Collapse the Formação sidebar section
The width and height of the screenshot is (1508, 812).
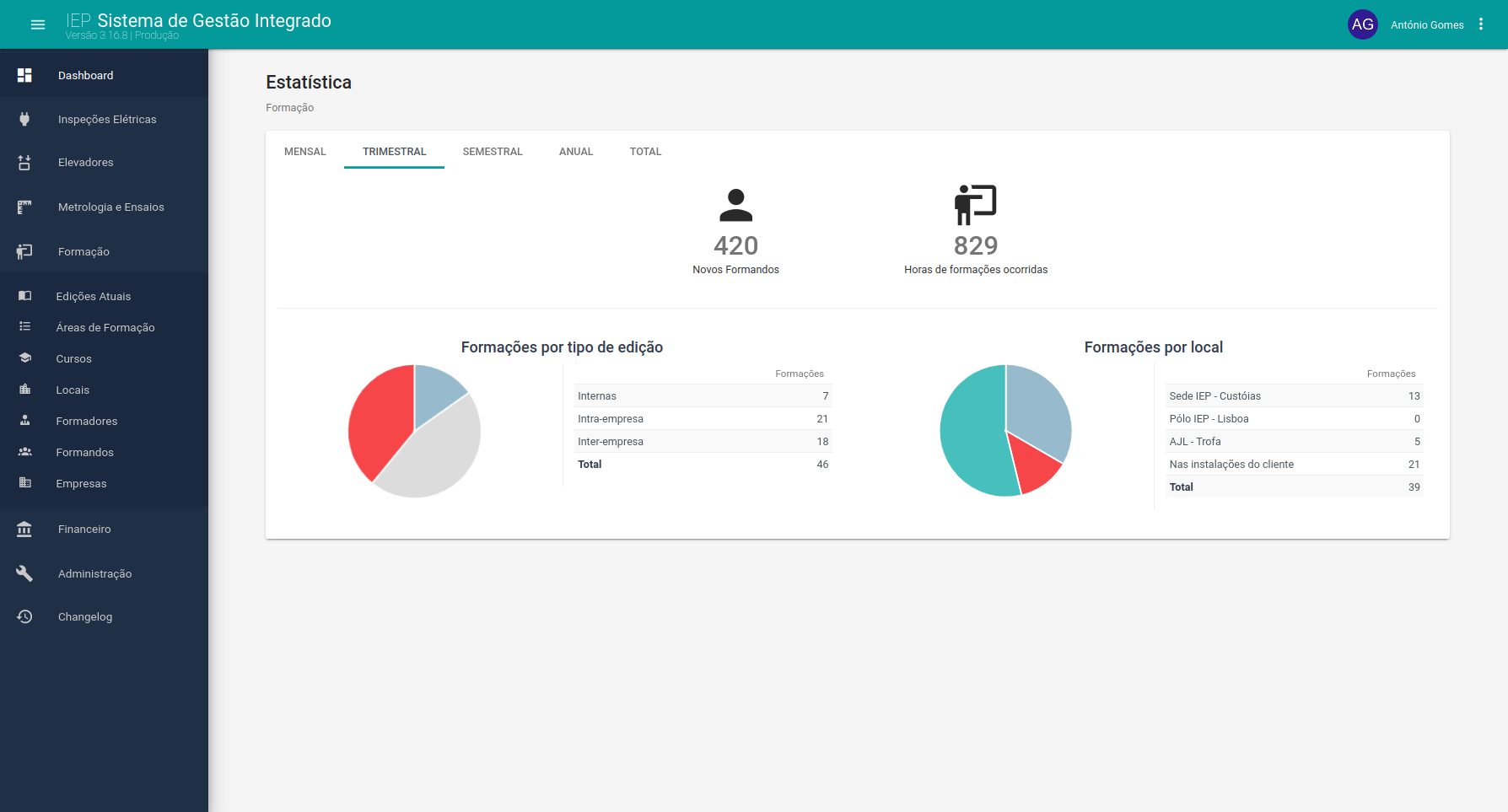point(104,251)
